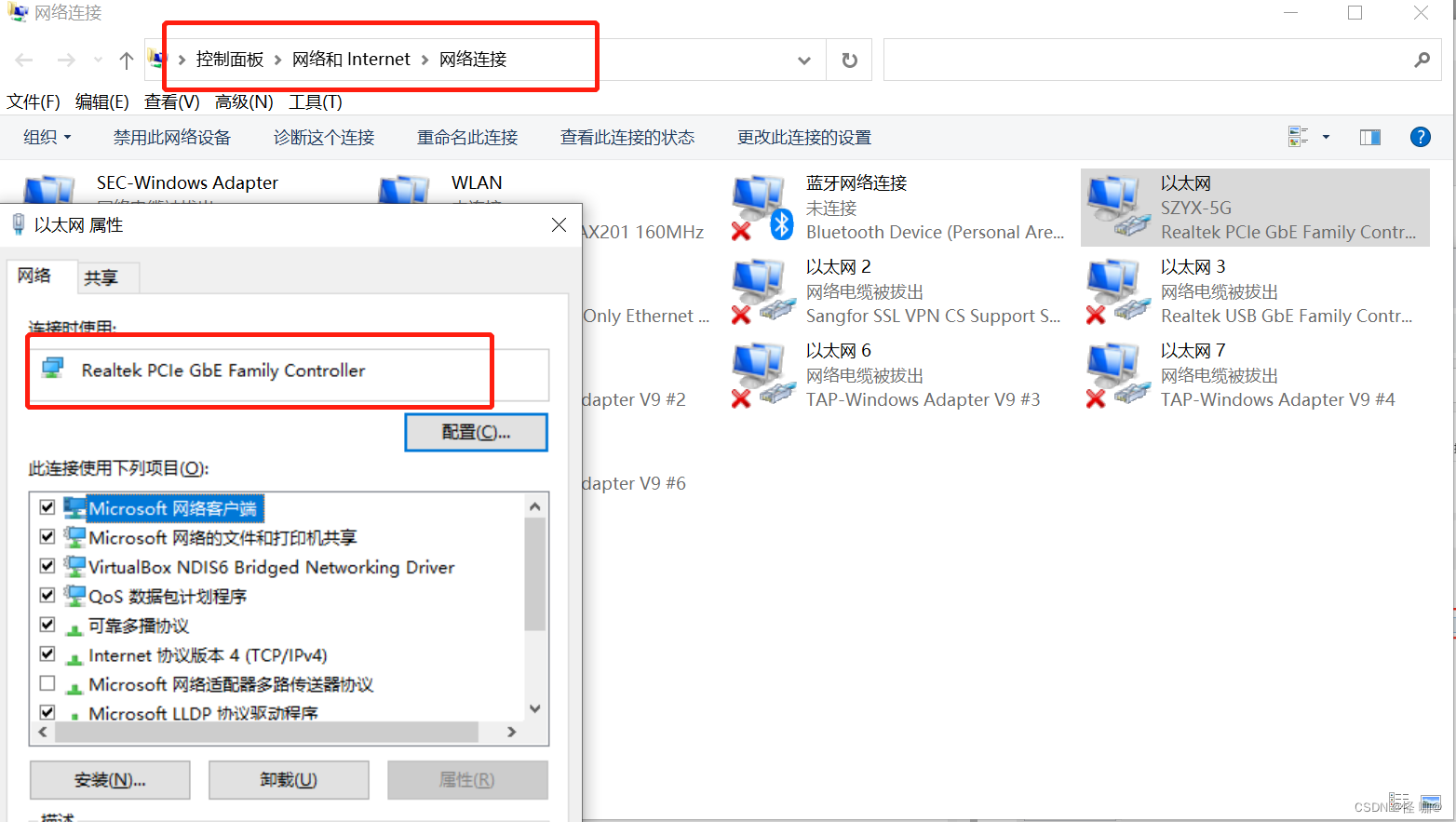Select the 以太网 Realtek PCIe adapter icon
Image resolution: width=1456 pixels, height=822 pixels.
coord(1117,207)
